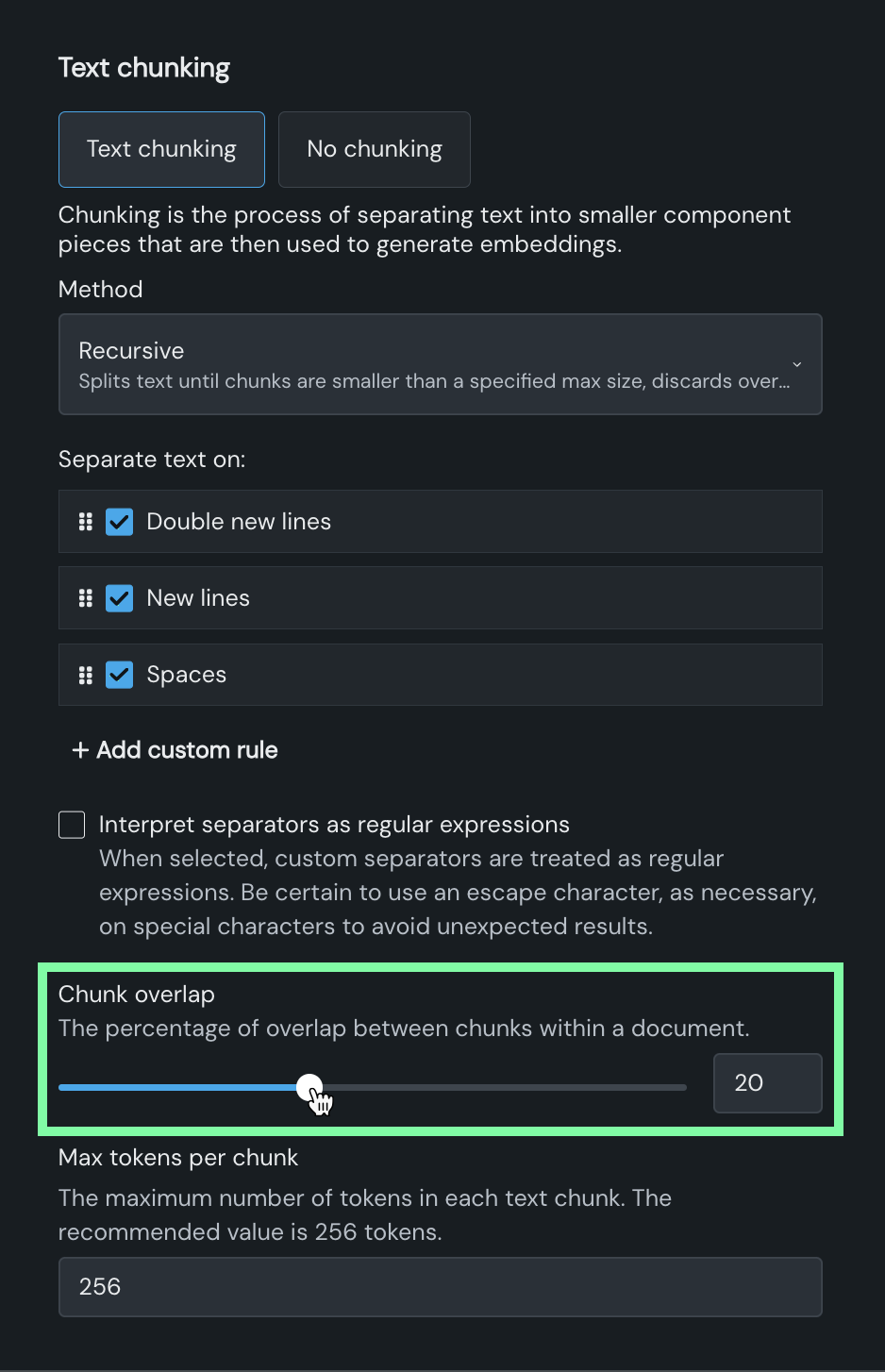The width and height of the screenshot is (885, 1372).
Task: Click the Double new lines row label
Action: click(x=239, y=522)
